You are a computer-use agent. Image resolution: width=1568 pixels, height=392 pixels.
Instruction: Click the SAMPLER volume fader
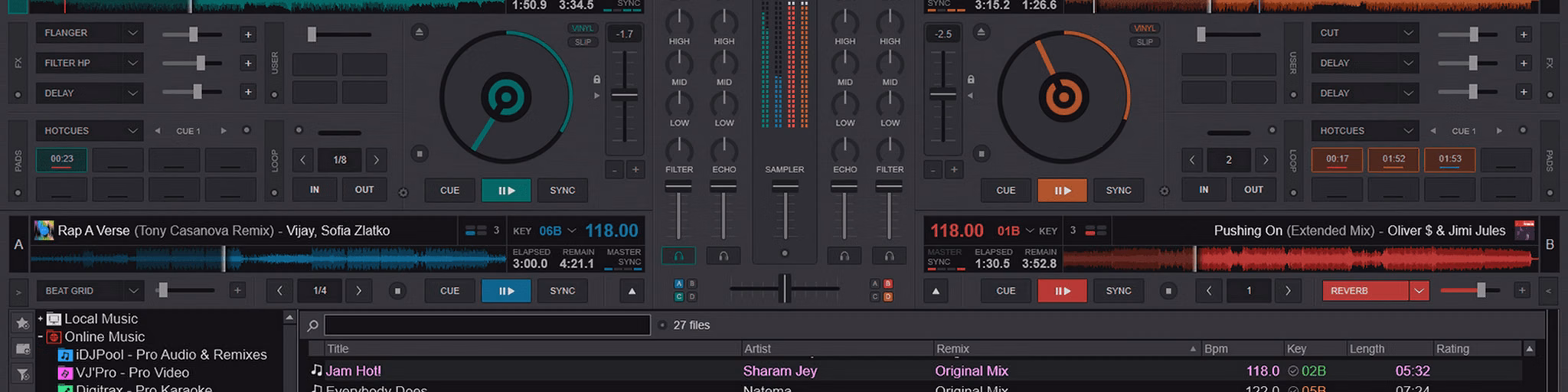click(785, 187)
